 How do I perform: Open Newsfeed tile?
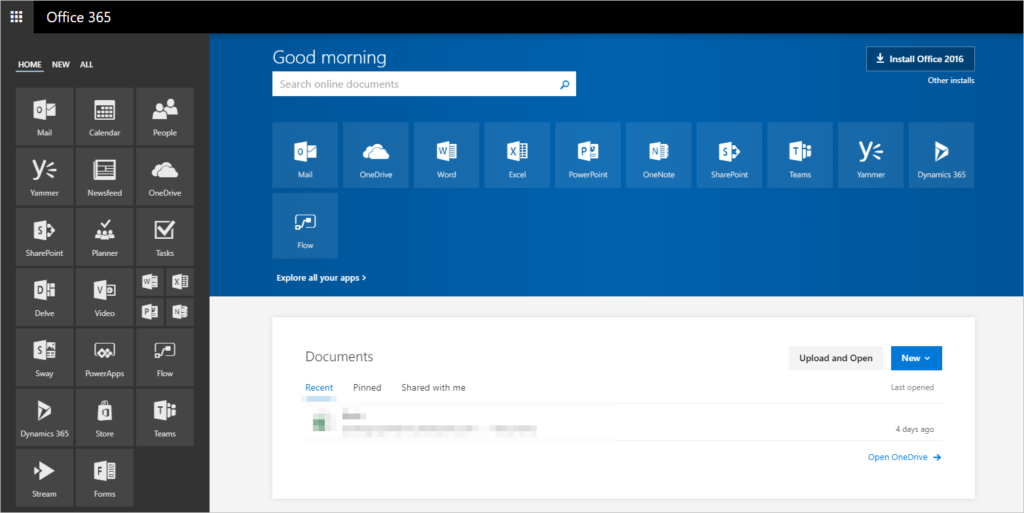104,177
